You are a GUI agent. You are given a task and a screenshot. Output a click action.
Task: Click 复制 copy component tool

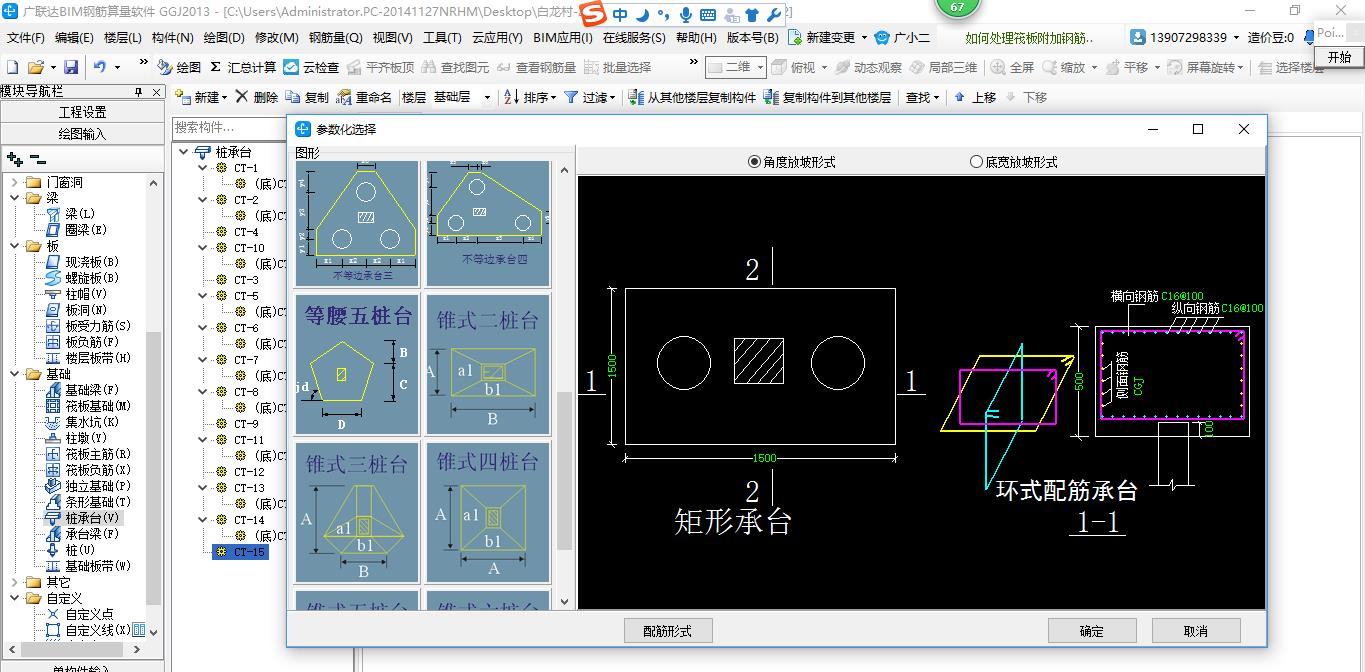tap(307, 97)
